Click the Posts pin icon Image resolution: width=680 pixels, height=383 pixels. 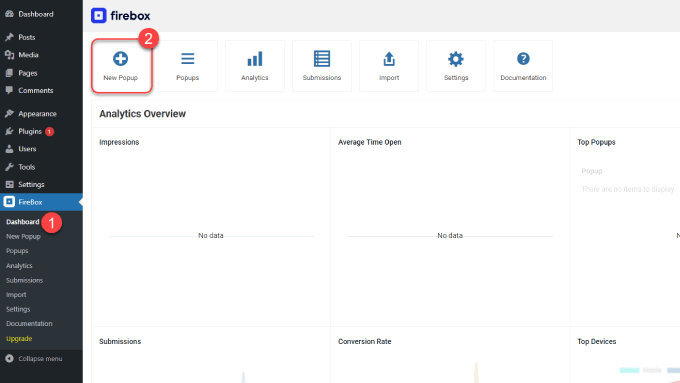9,37
